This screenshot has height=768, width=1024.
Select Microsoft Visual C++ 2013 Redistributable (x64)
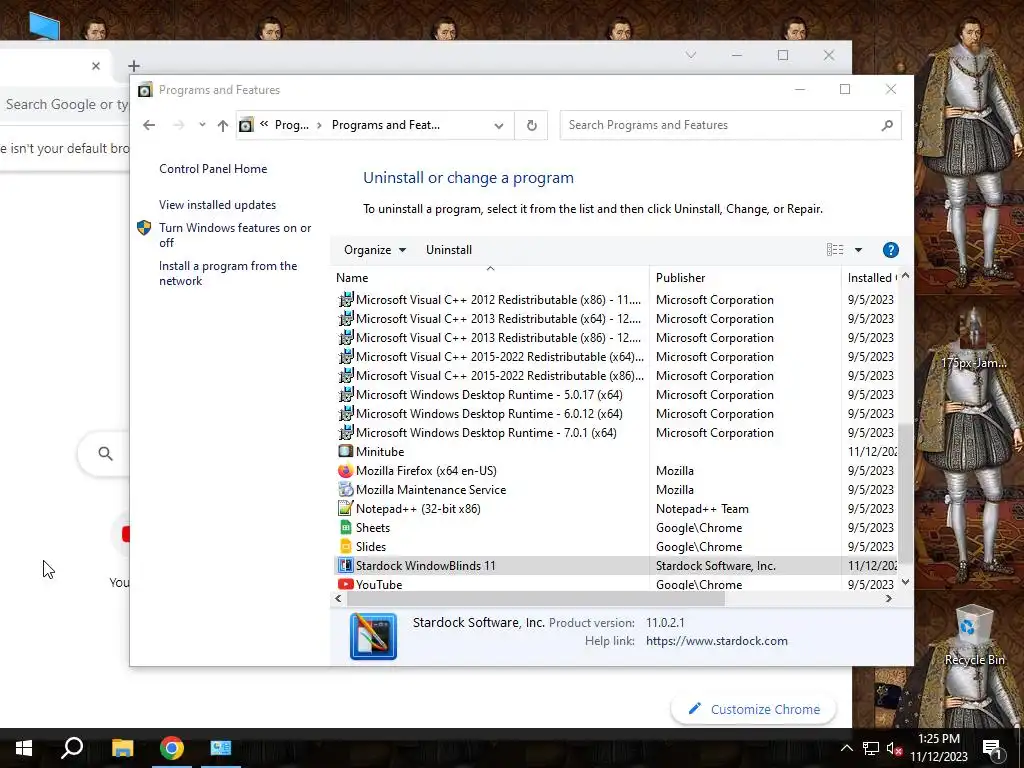coord(498,318)
